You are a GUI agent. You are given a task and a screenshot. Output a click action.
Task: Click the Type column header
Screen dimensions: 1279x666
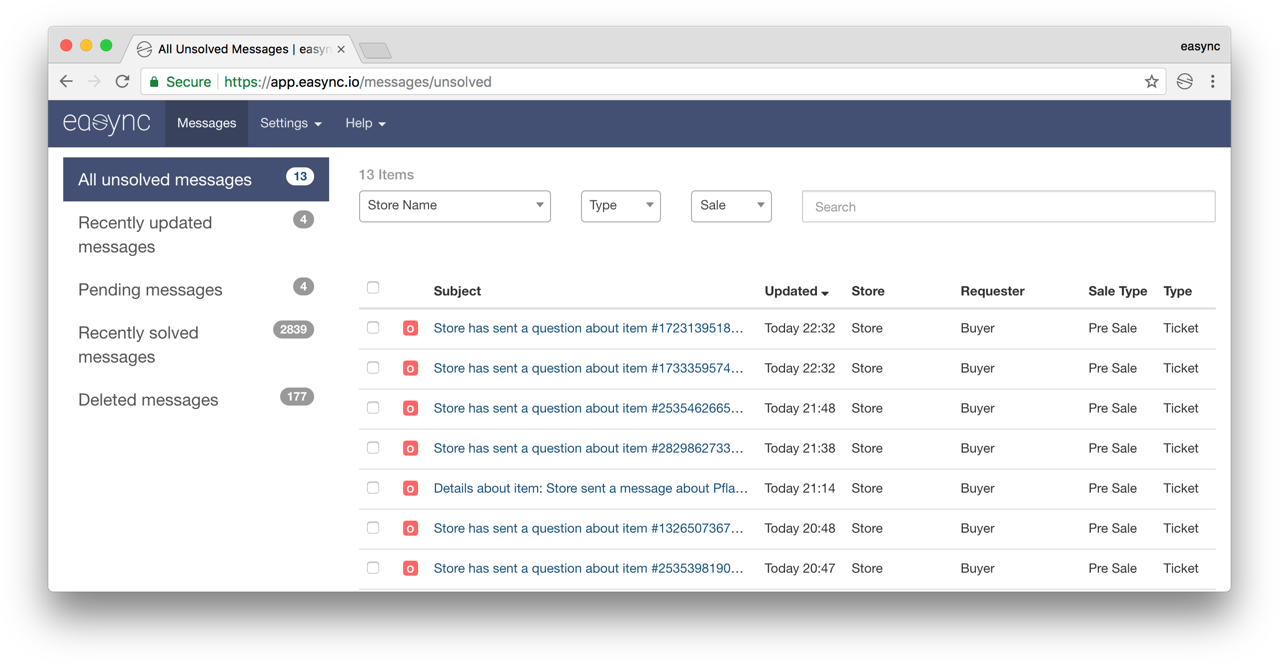pos(1177,291)
